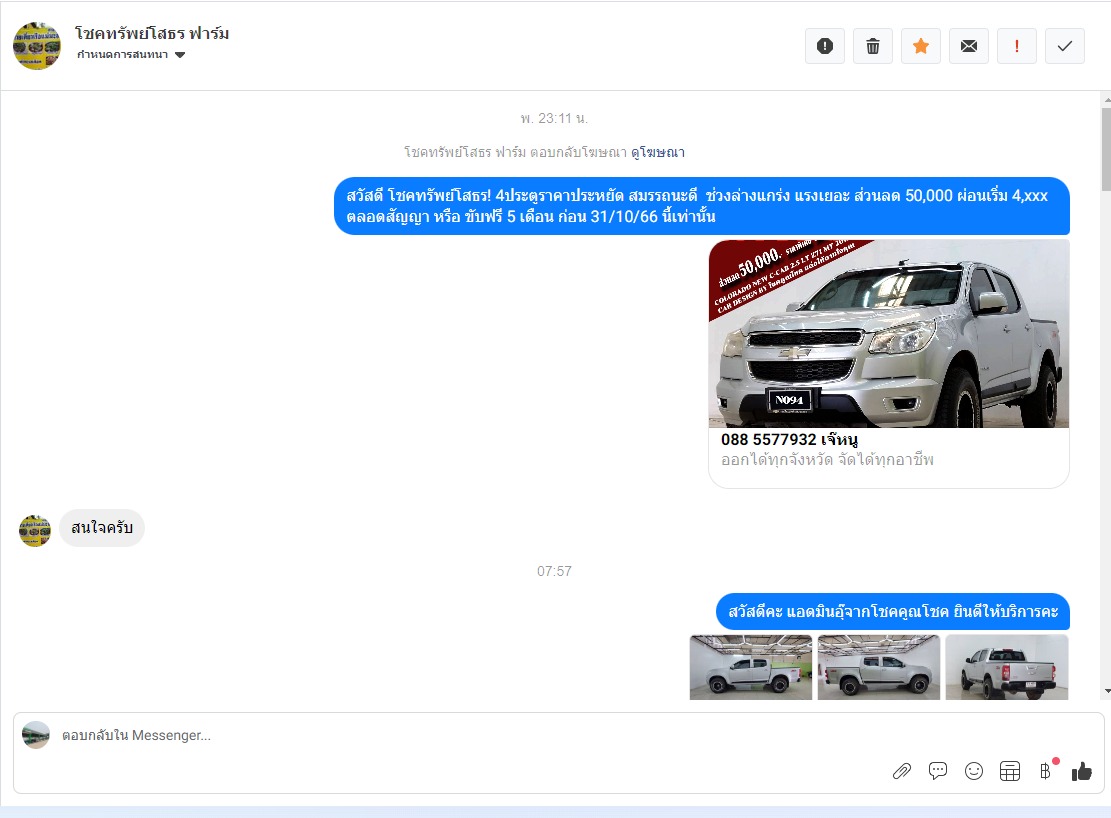Mark conversation unread via envelope icon
Viewport: 1111px width, 818px height.
coord(969,46)
